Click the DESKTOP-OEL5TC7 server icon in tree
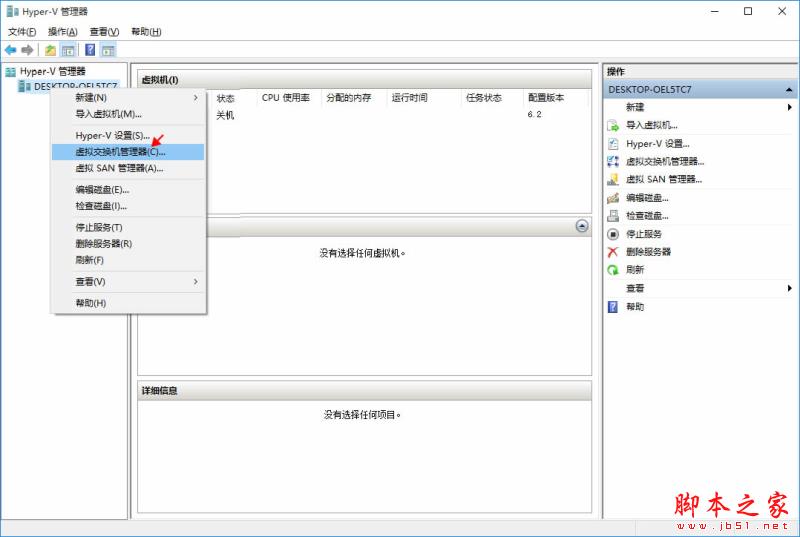800x537 pixels. point(24,86)
